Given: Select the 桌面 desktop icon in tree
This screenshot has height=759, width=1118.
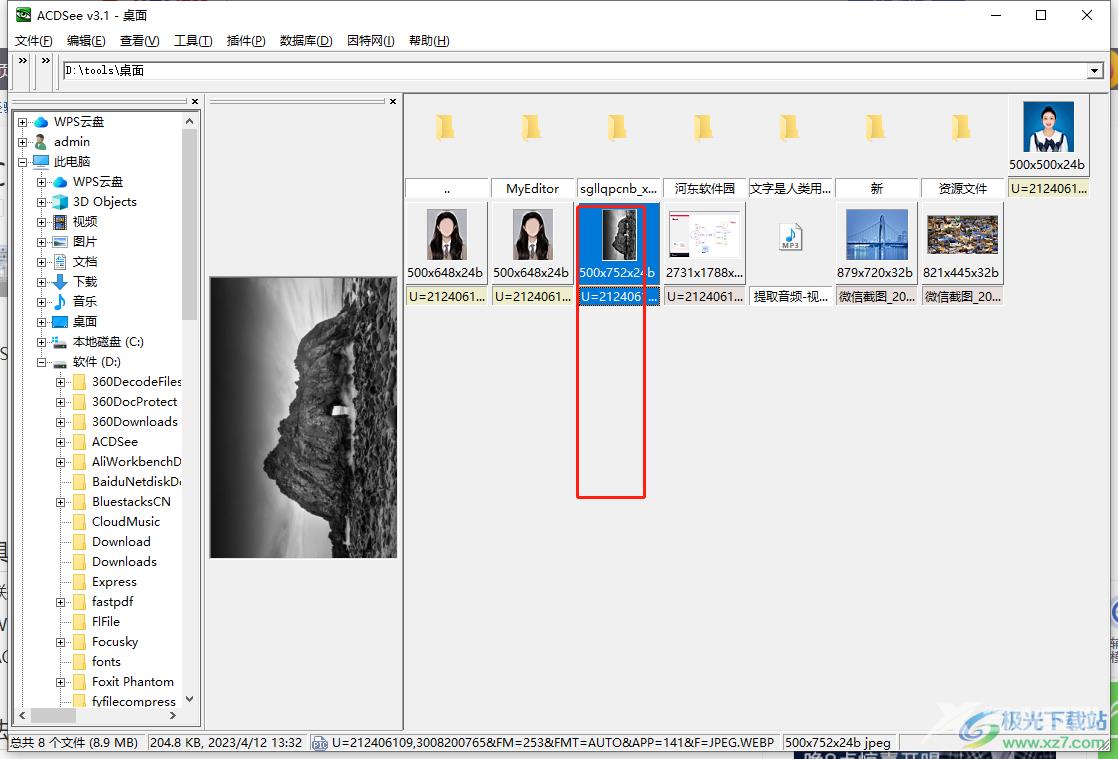Looking at the screenshot, I should pos(61,322).
